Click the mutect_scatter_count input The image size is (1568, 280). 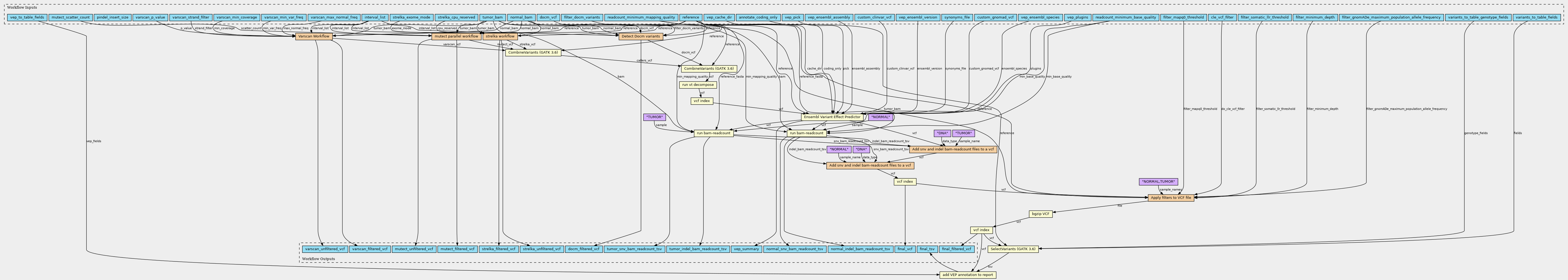click(71, 18)
